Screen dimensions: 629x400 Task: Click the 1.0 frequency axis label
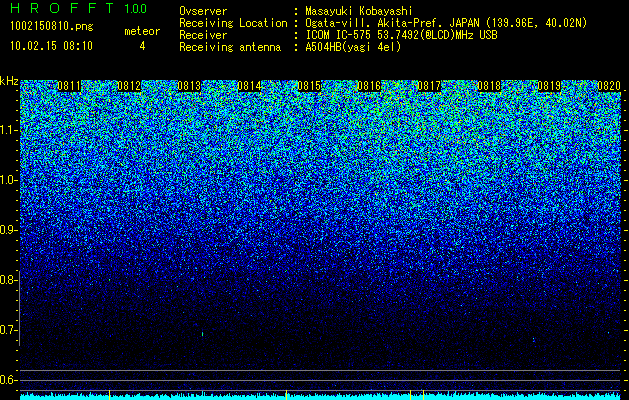tap(9, 180)
